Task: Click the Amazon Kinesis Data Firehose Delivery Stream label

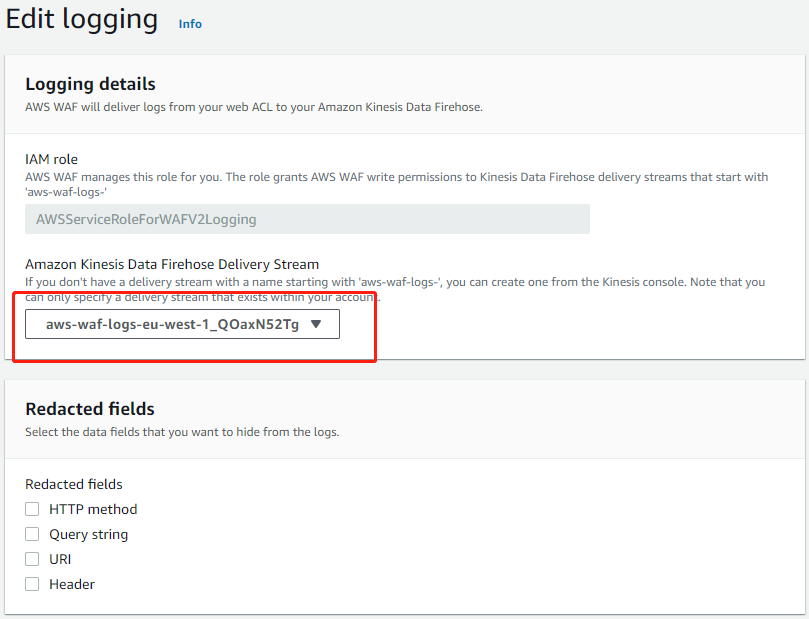Action: click(x=172, y=264)
